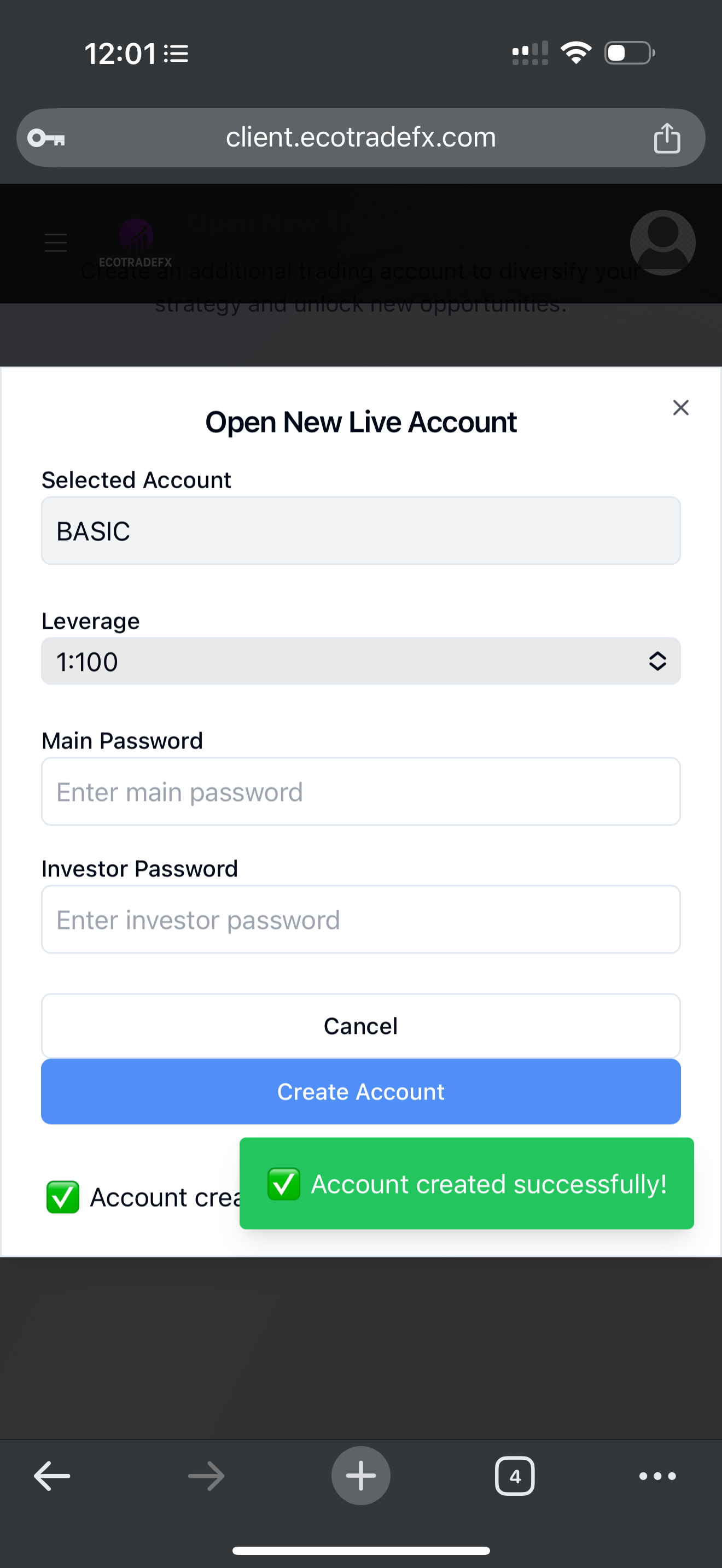The width and height of the screenshot is (722, 1568).
Task: Open a new tab with plus button
Action: (360, 1476)
